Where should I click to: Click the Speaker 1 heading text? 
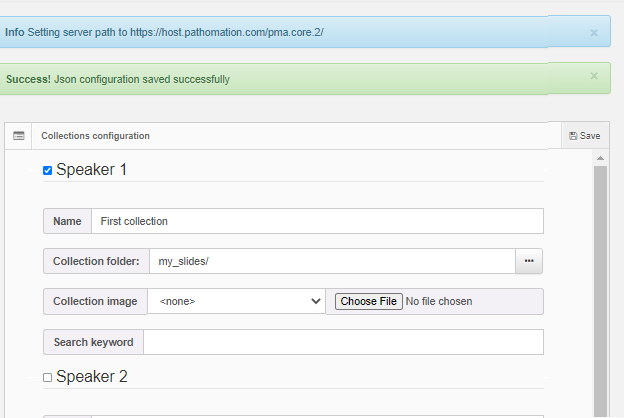(x=91, y=170)
